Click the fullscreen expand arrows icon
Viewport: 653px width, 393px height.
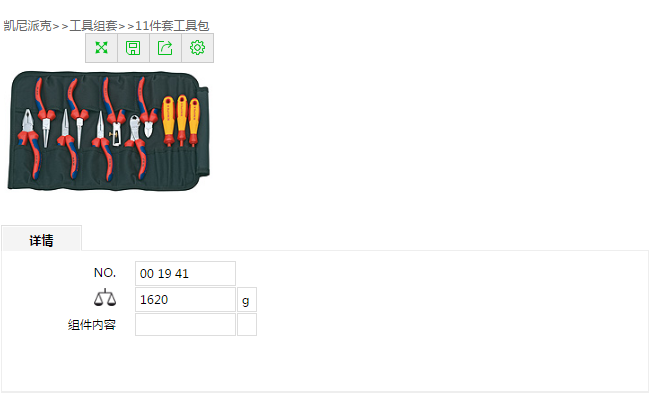coord(101,48)
